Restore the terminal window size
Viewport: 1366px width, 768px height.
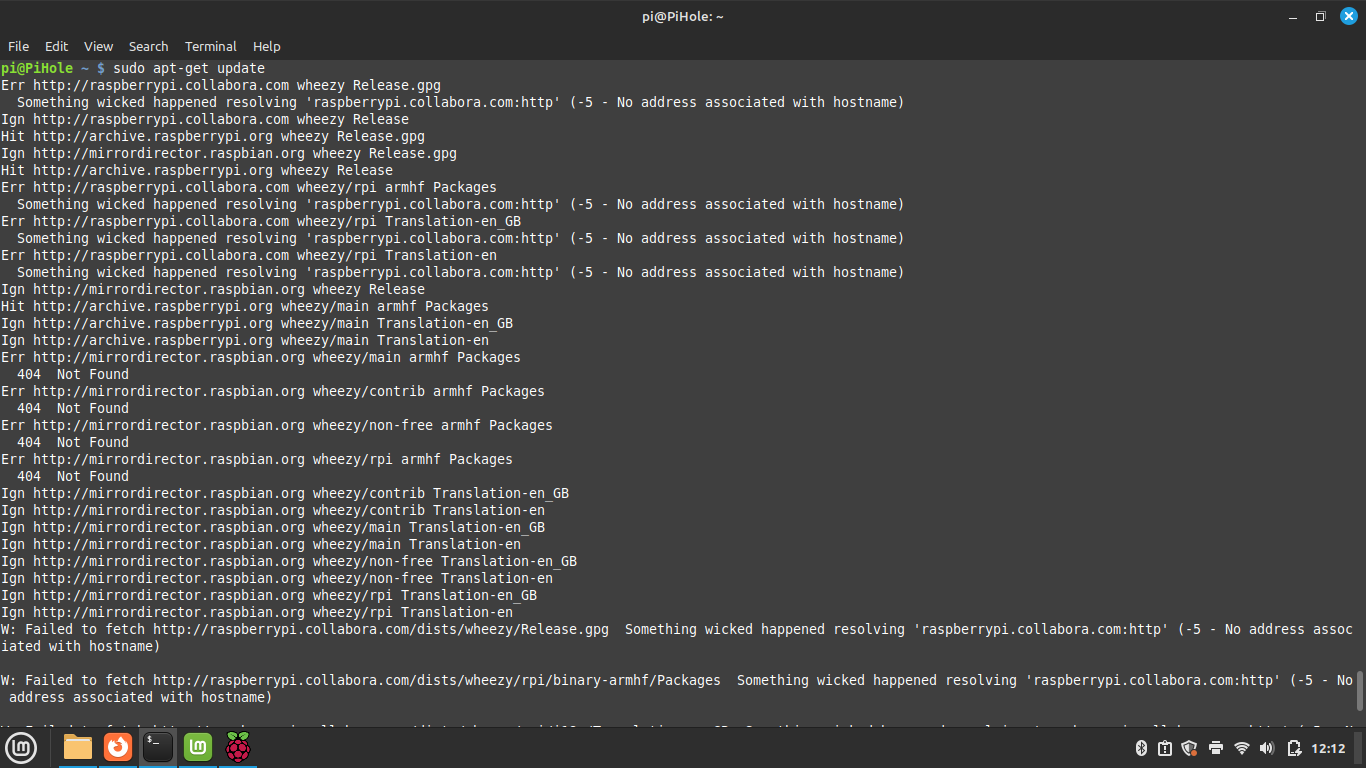[1320, 16]
